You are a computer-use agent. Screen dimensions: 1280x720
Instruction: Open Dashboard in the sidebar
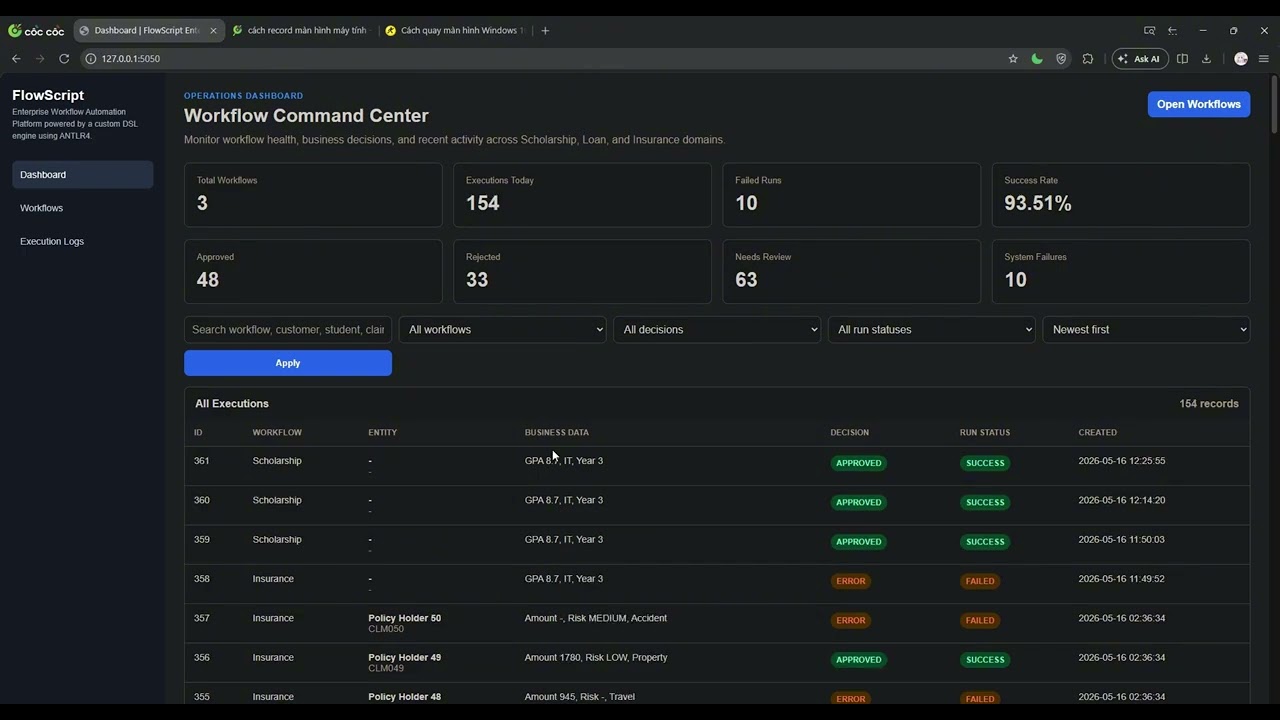pos(83,175)
